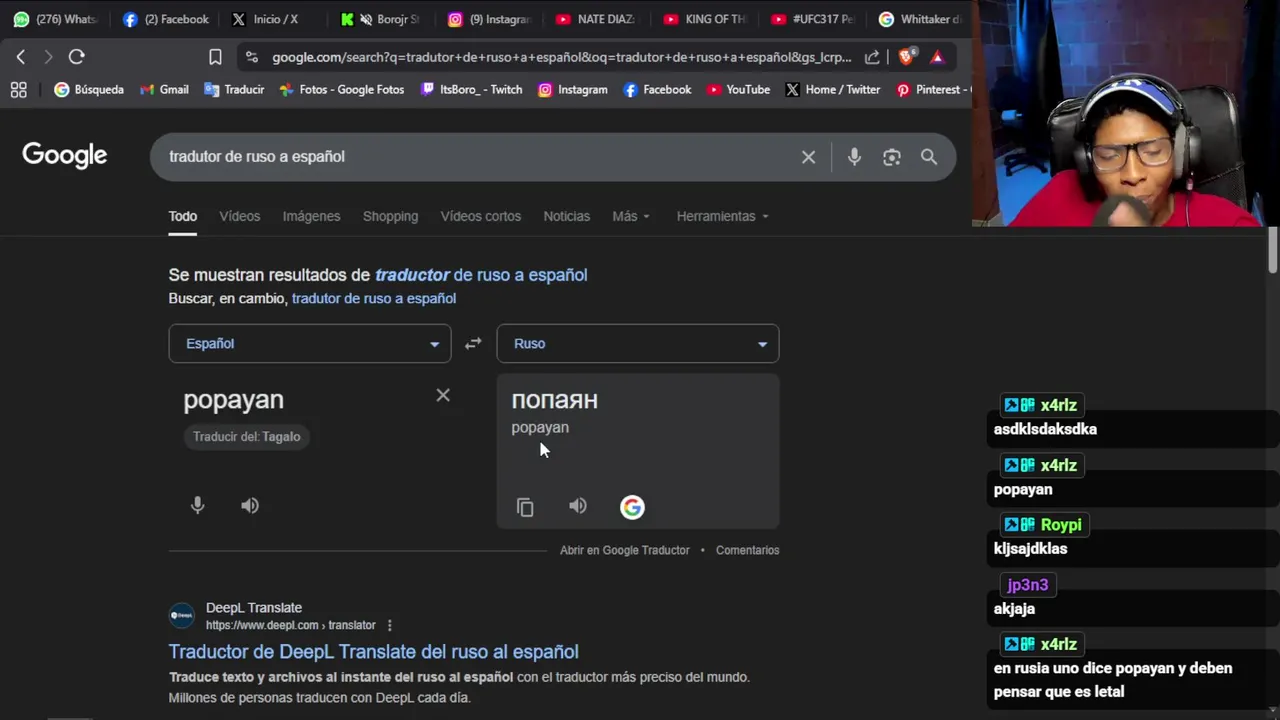Switch to Imágenes results

pyautogui.click(x=311, y=216)
